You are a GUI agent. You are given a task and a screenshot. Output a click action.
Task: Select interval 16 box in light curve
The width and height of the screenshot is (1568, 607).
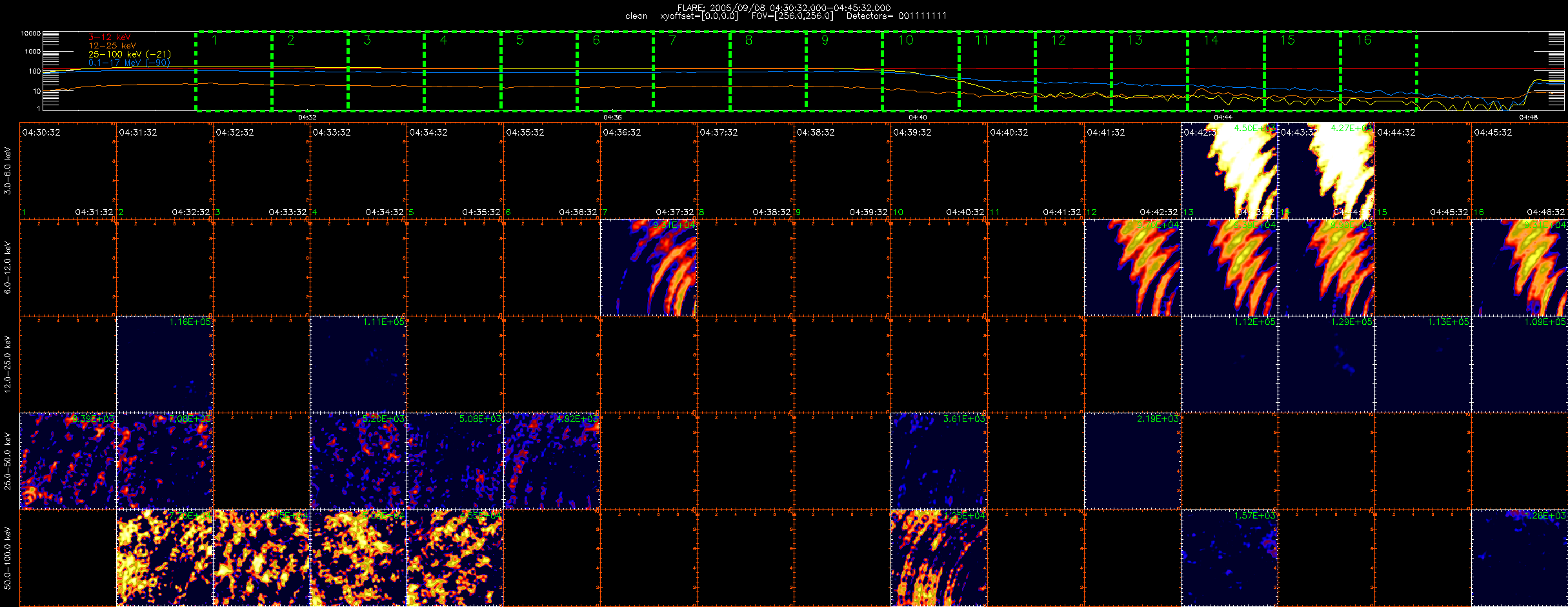point(1378,71)
